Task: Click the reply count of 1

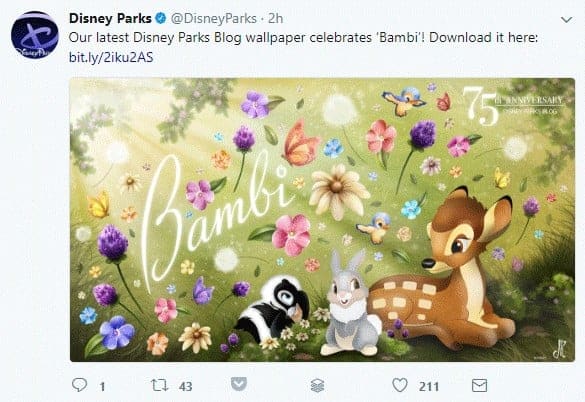Action: tap(102, 386)
